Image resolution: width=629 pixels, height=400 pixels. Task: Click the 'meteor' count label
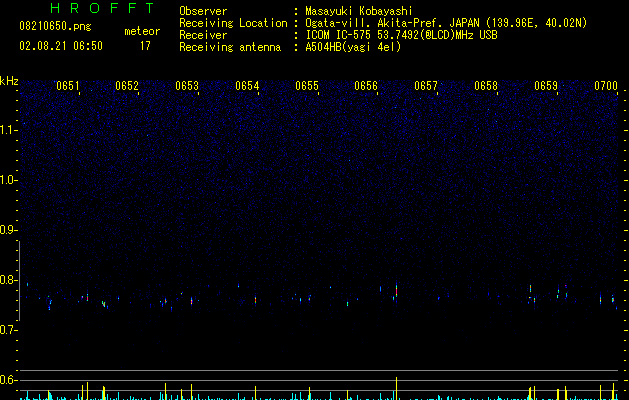(142, 31)
